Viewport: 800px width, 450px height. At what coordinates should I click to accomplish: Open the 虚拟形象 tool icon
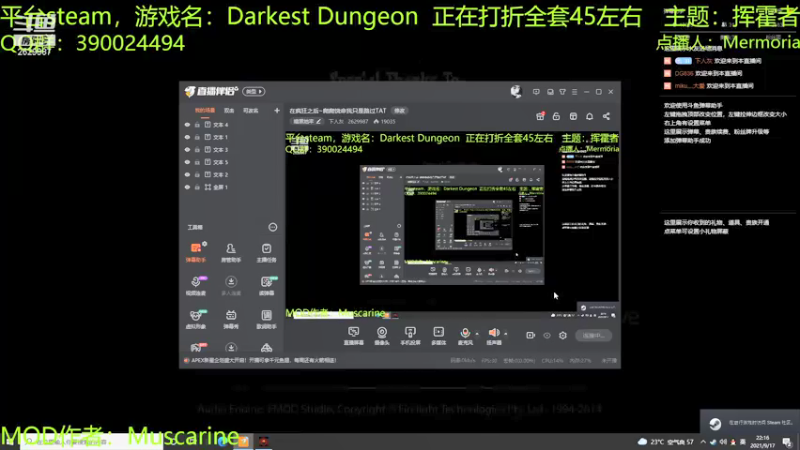coord(196,319)
